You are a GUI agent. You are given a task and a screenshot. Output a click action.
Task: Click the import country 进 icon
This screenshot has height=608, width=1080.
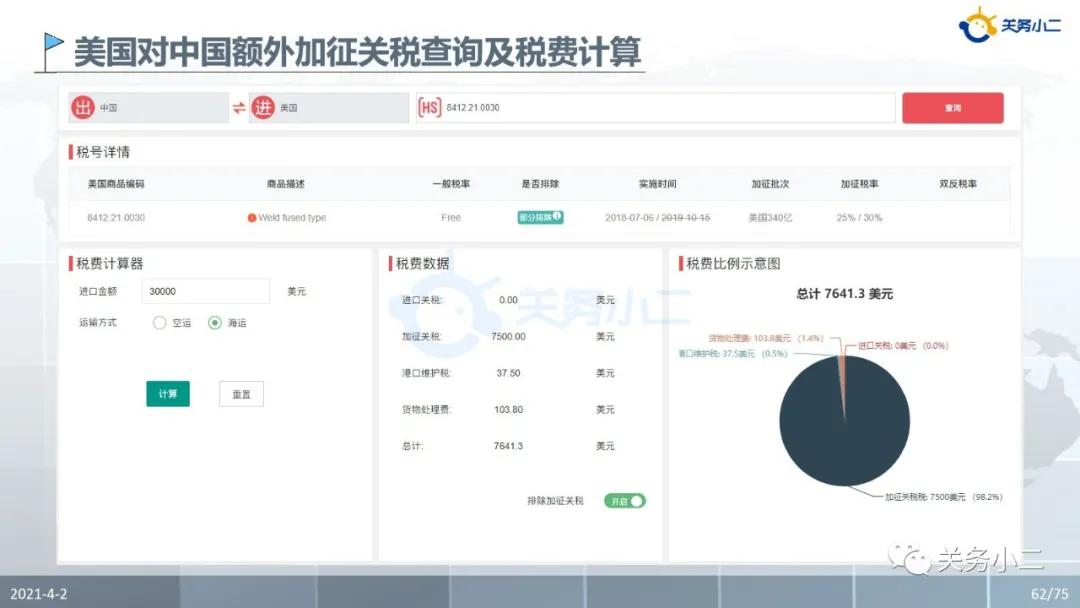(262, 107)
